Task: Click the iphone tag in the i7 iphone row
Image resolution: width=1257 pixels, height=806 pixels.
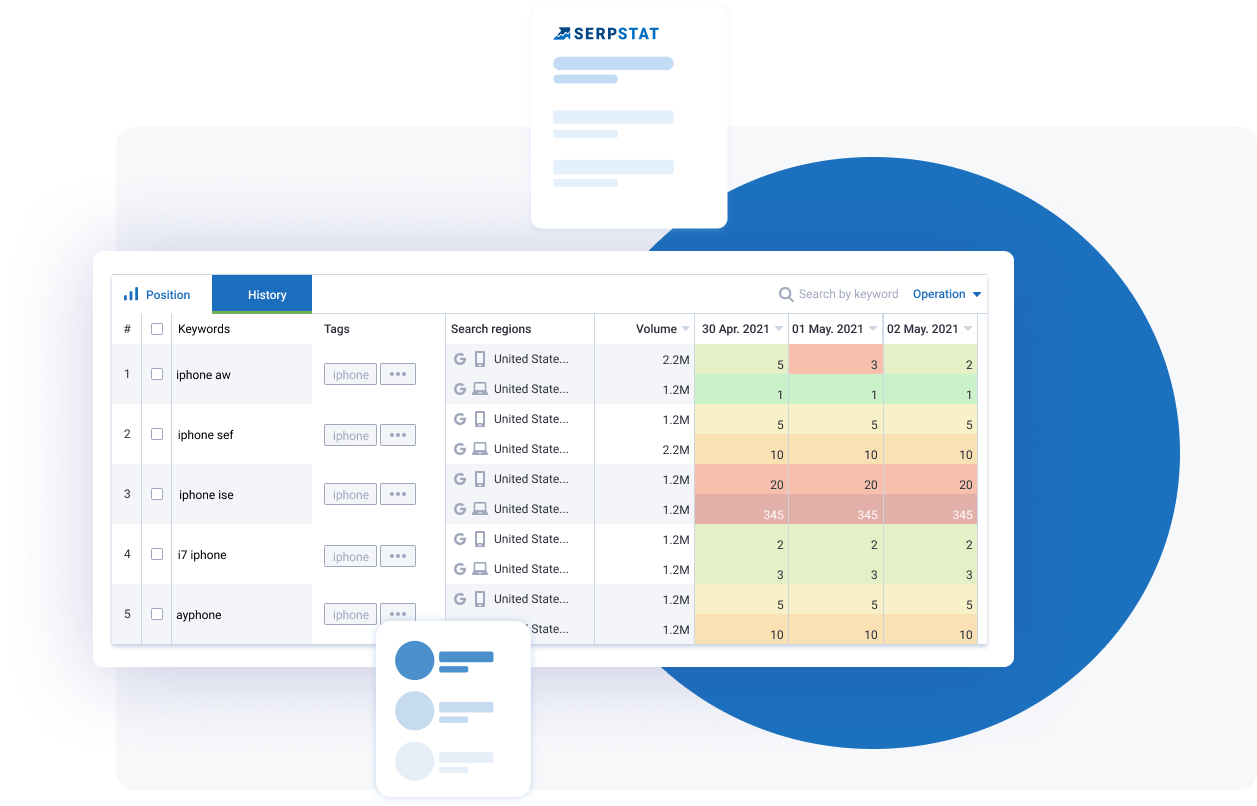Action: [350, 556]
